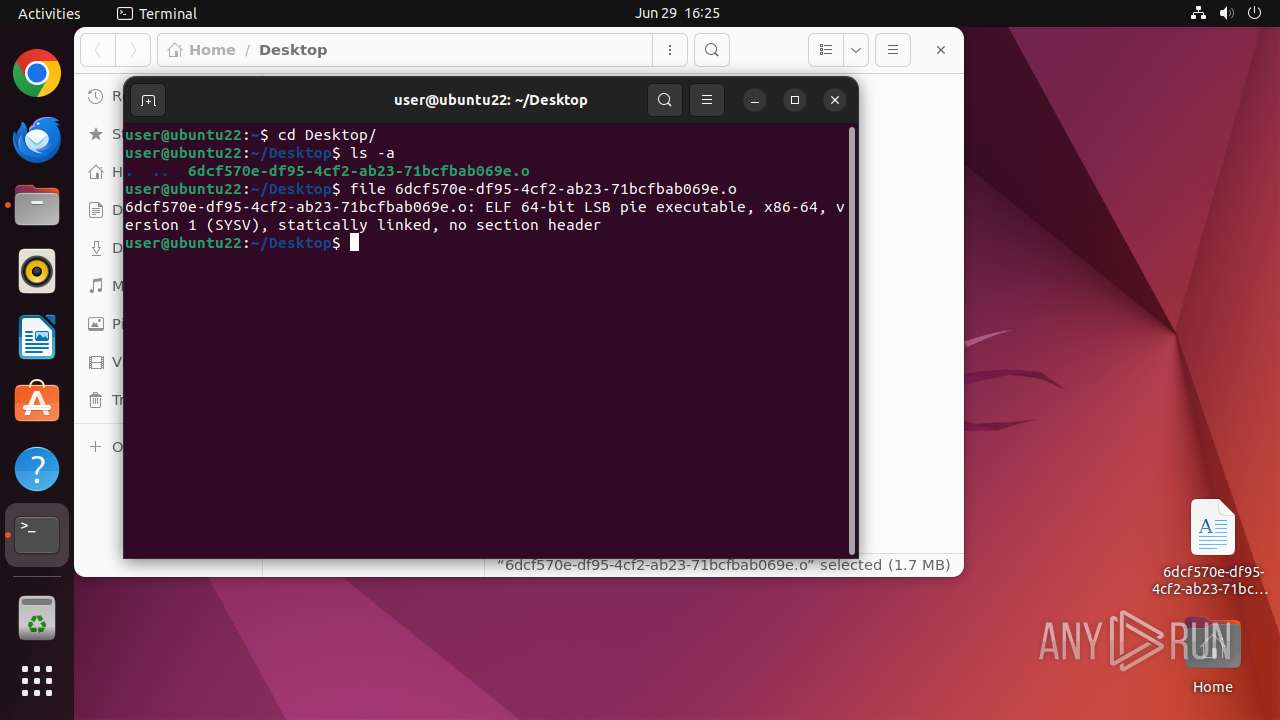The image size is (1280, 720).
Task: Expand view options dropdown in Files
Action: (856, 50)
